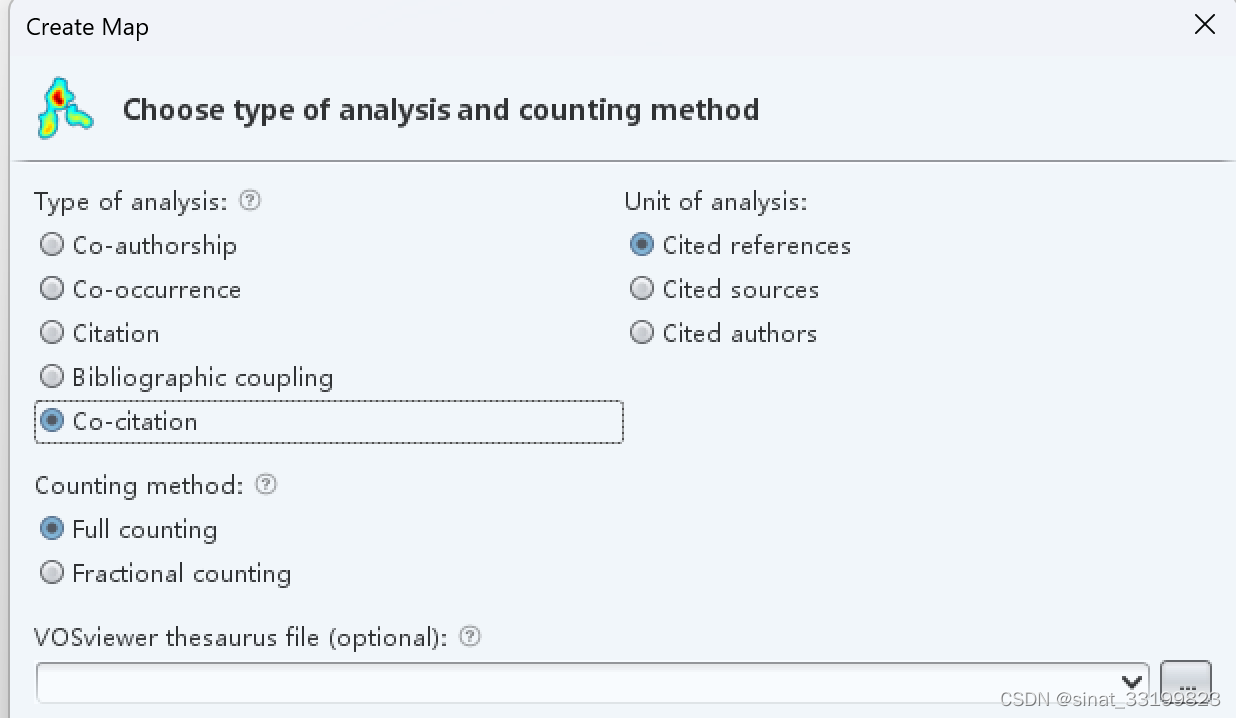Click help icon beside Counting method
1236x718 pixels.
(x=266, y=485)
